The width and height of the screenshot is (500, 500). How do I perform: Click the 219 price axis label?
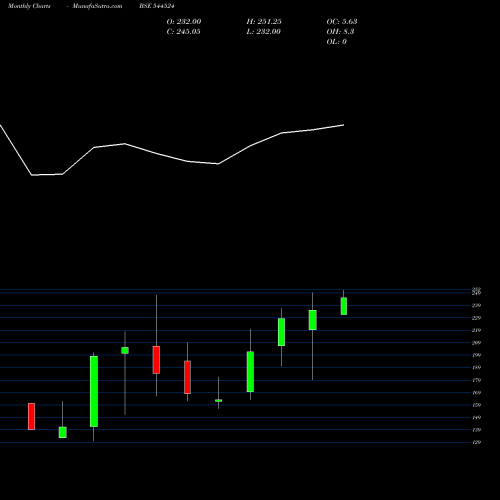477,330
